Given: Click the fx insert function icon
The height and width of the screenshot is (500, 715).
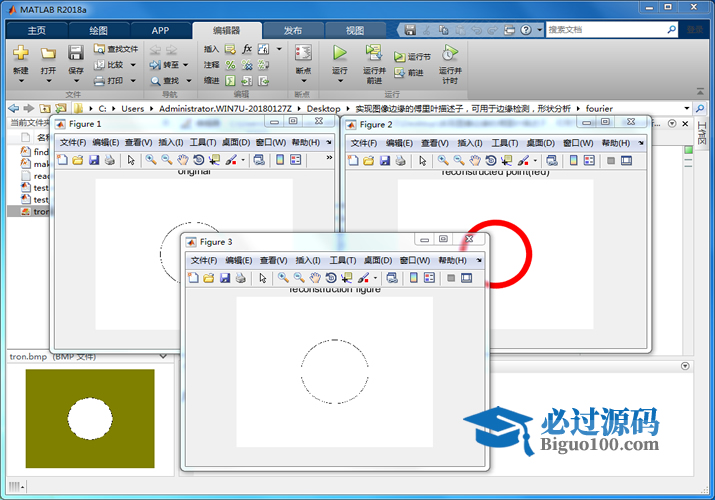Looking at the screenshot, I should click(x=247, y=49).
